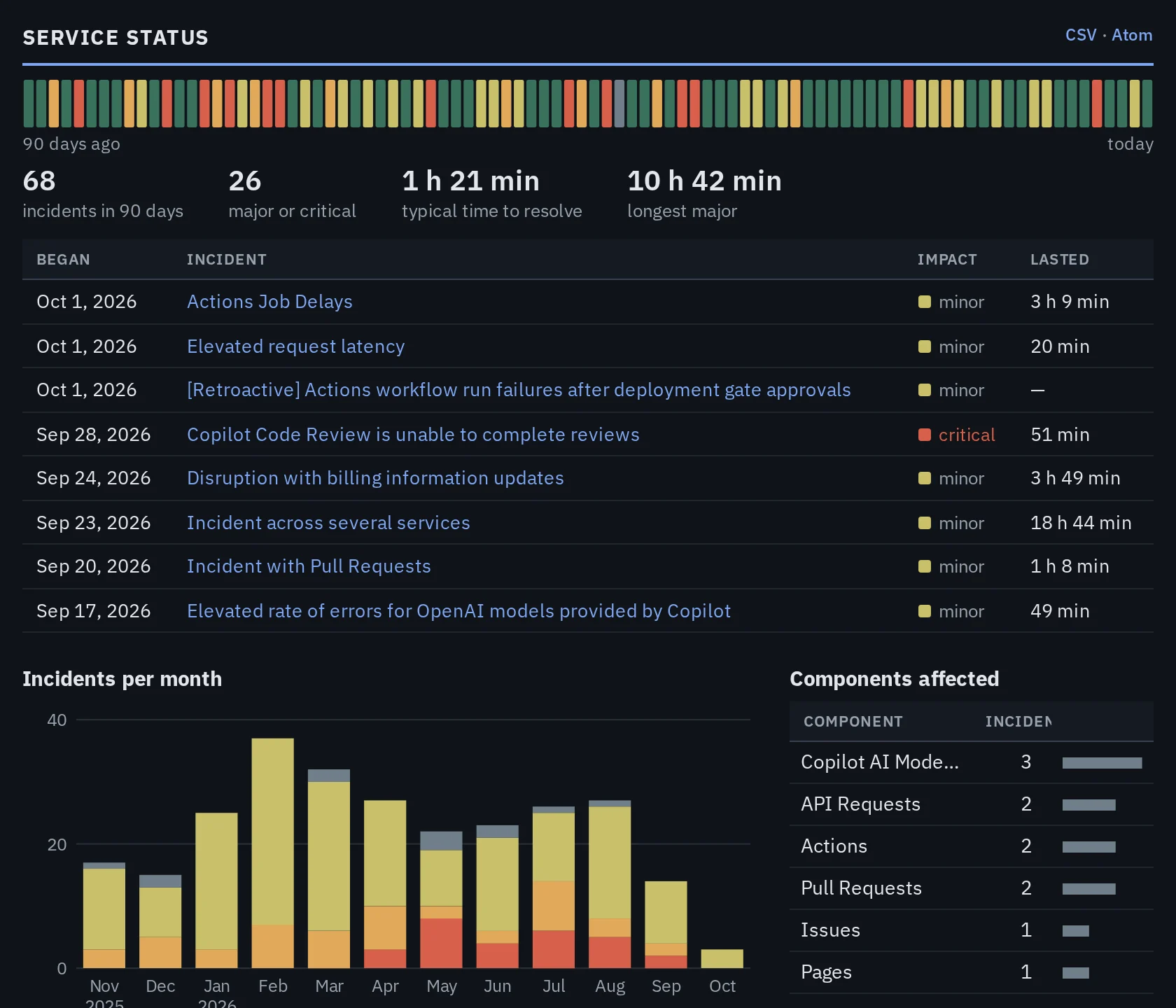Download the CSV export

pos(1081,35)
